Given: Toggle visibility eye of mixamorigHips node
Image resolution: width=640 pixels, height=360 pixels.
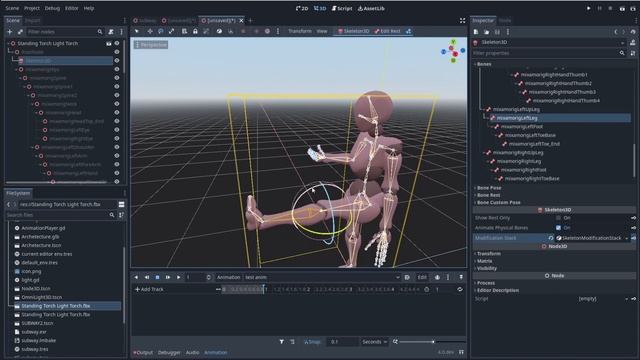Looking at the screenshot, I should [117, 69].
